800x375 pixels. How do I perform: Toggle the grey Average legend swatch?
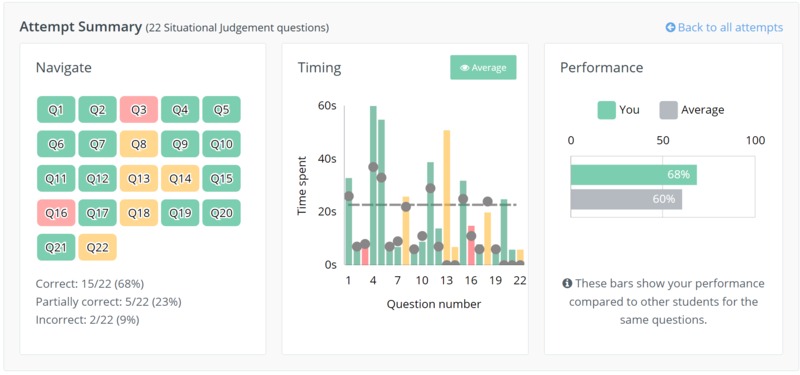[668, 110]
